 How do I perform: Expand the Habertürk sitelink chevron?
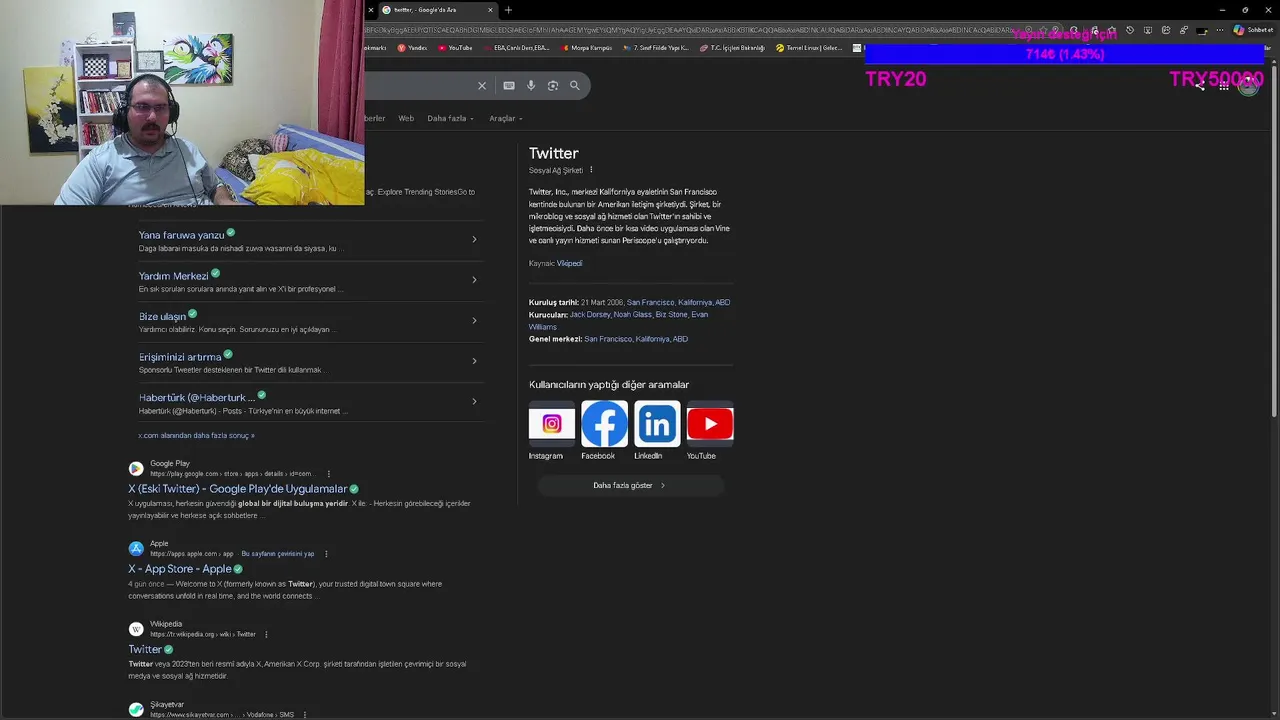pos(474,402)
